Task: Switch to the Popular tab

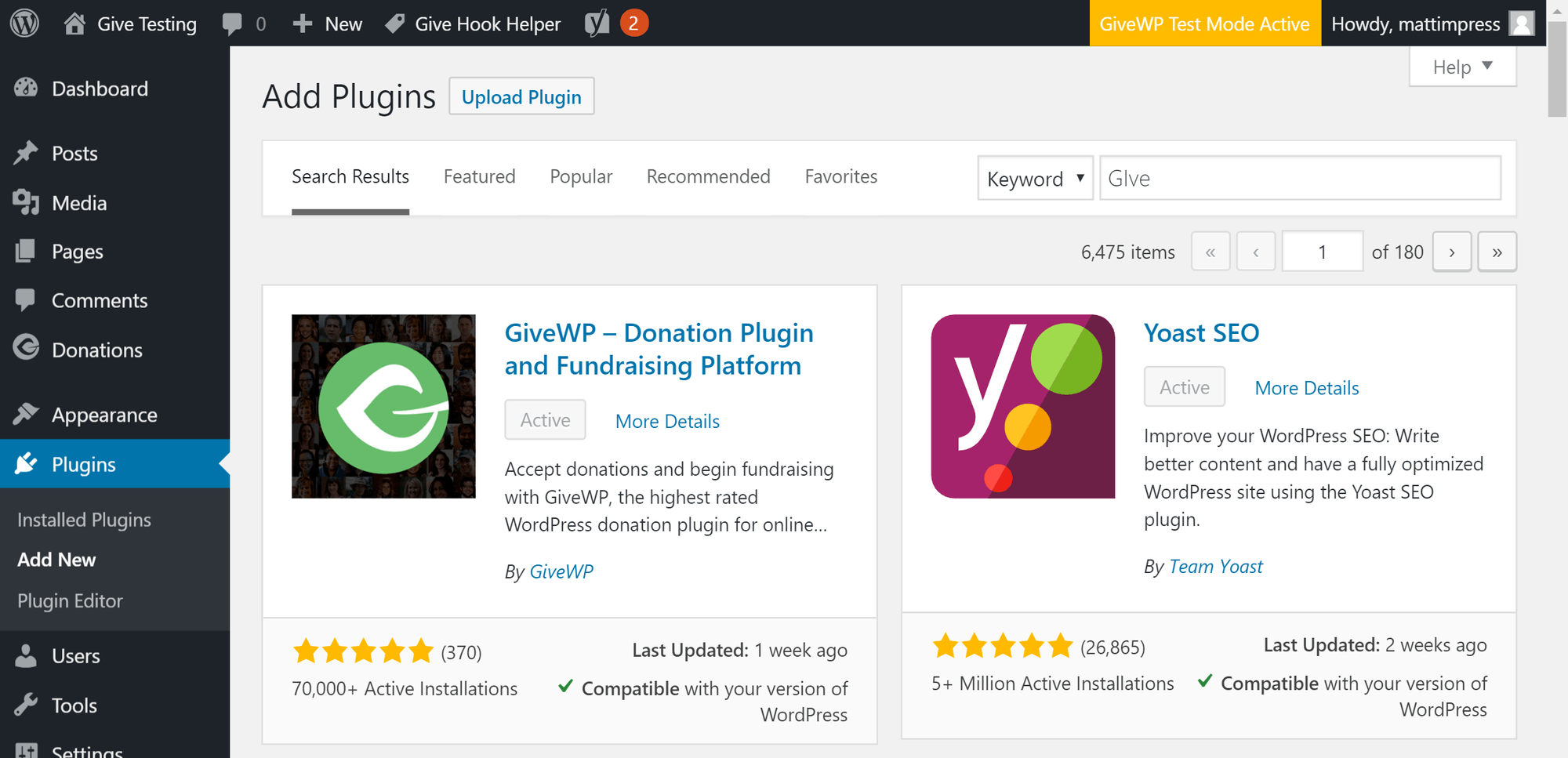Action: (581, 177)
